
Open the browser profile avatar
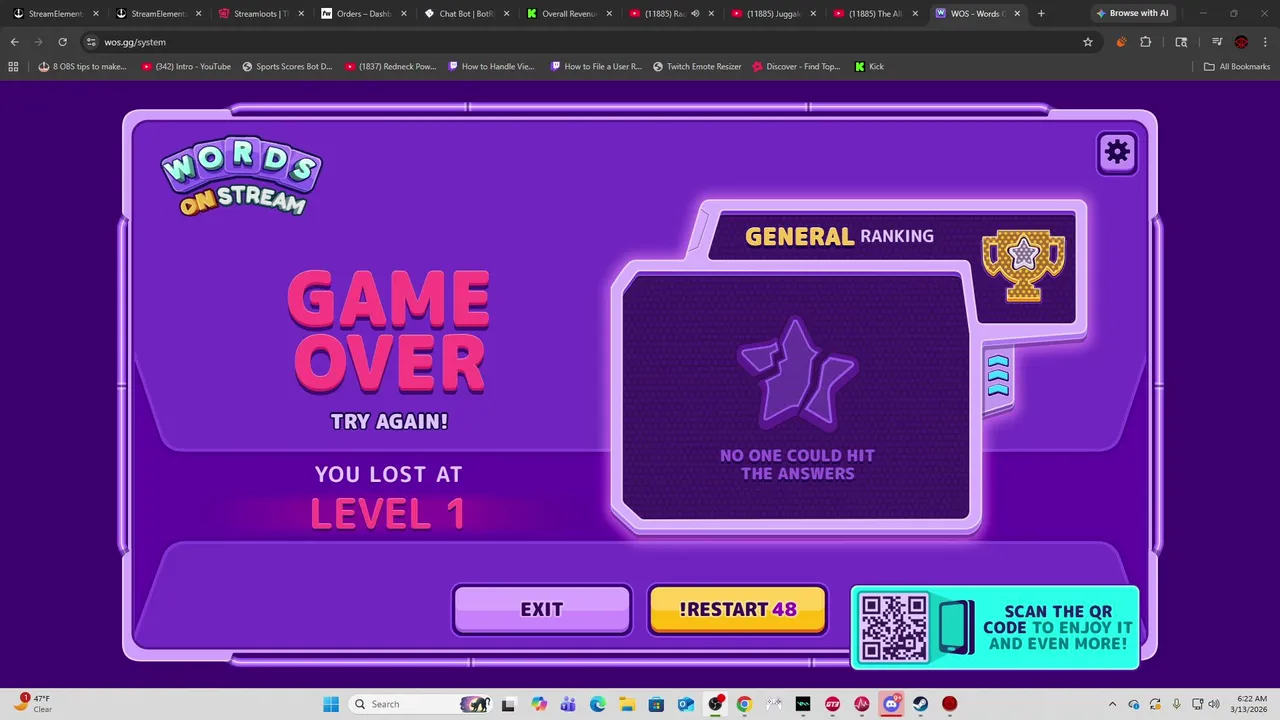tap(1241, 42)
